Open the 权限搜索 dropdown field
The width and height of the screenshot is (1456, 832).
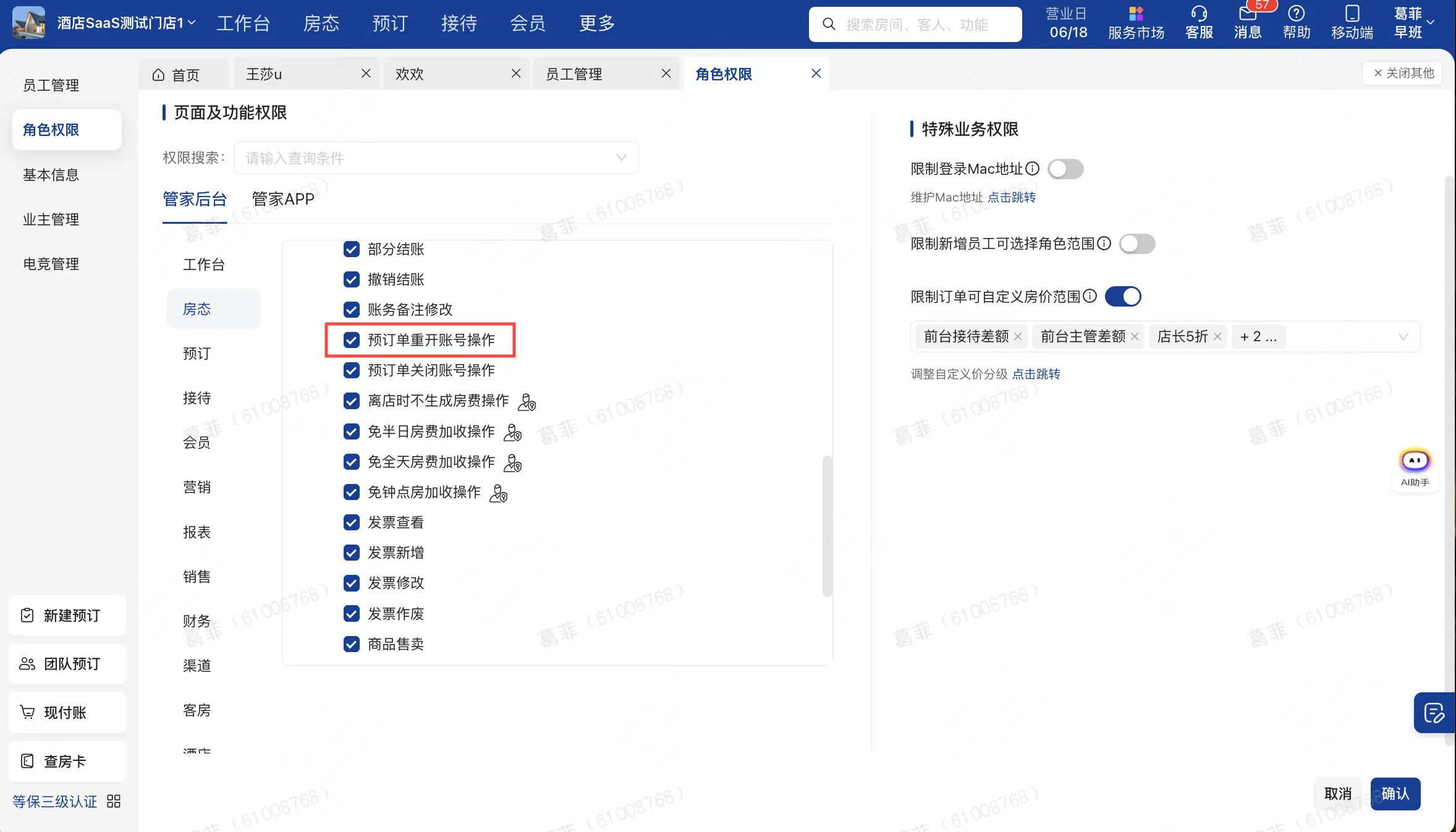(436, 158)
